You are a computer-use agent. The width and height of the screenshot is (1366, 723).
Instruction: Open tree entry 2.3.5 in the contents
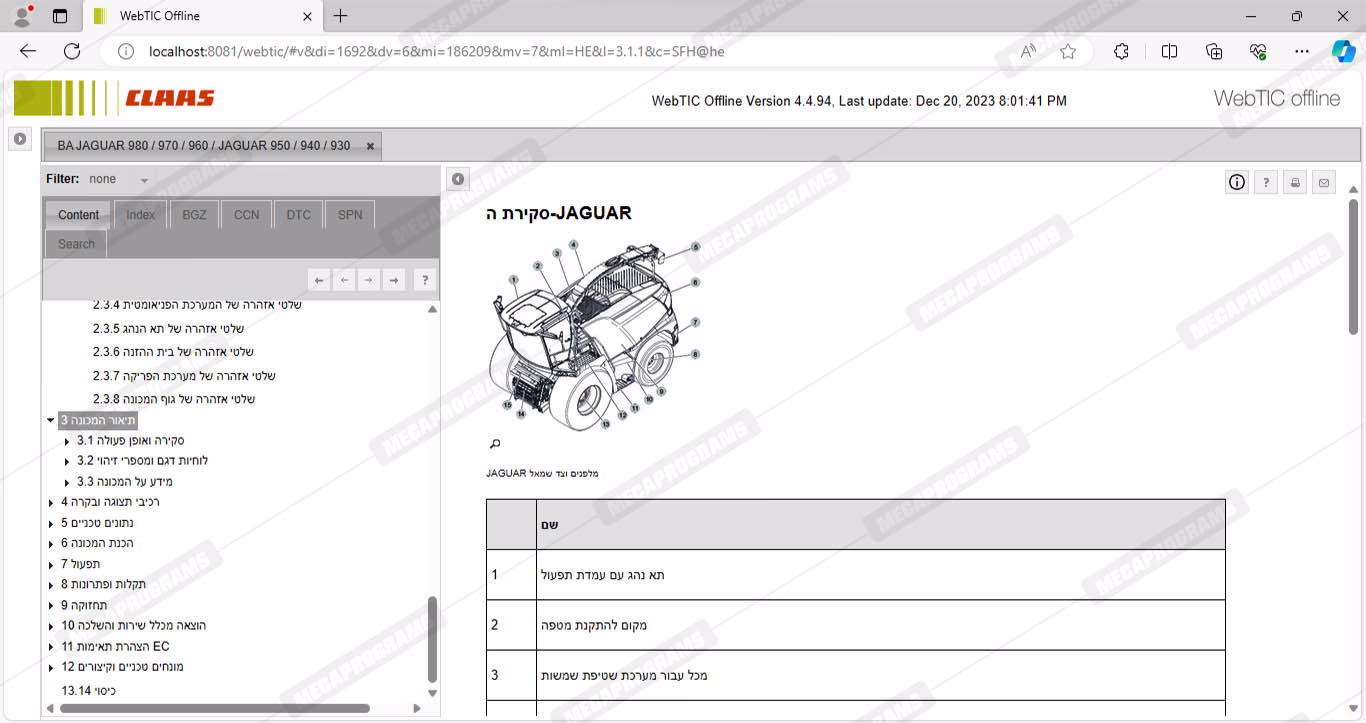click(x=168, y=328)
